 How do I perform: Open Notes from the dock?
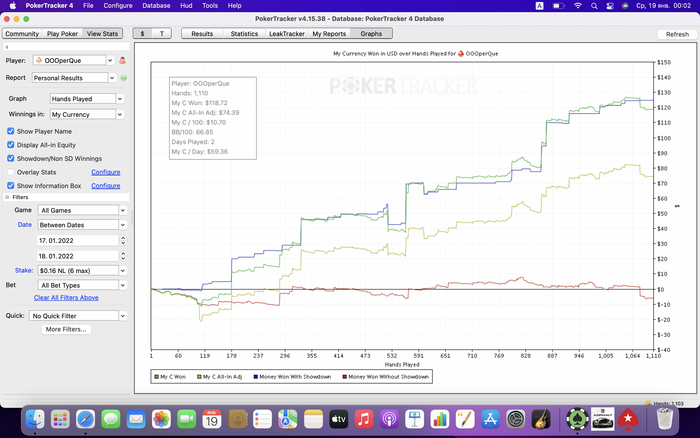pos(313,419)
